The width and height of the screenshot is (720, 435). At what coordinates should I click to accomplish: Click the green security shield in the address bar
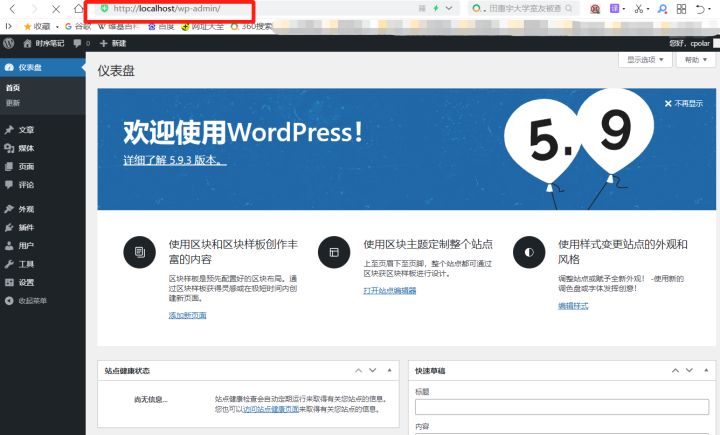pyautogui.click(x=104, y=8)
